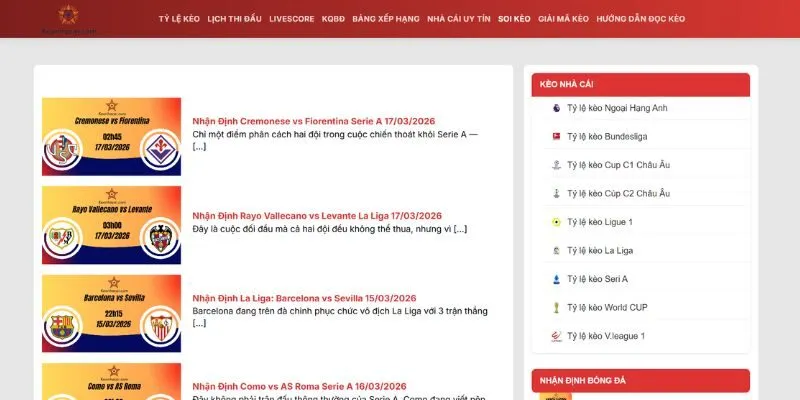Click the Cremonese vs Fiorentina match thumbnail
This screenshot has width=800, height=400.
click(111, 136)
